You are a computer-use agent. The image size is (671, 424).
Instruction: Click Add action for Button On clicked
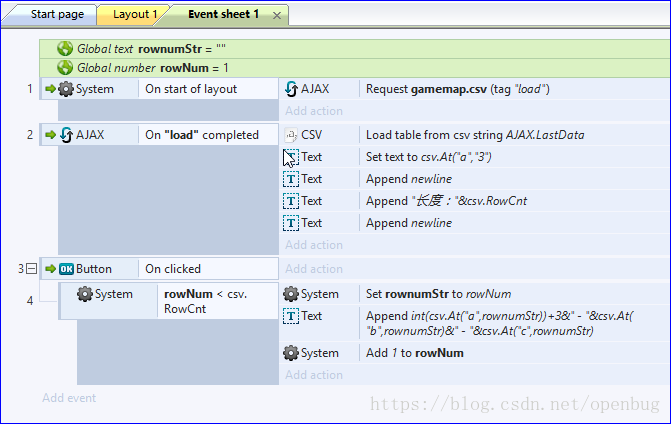pyautogui.click(x=314, y=269)
